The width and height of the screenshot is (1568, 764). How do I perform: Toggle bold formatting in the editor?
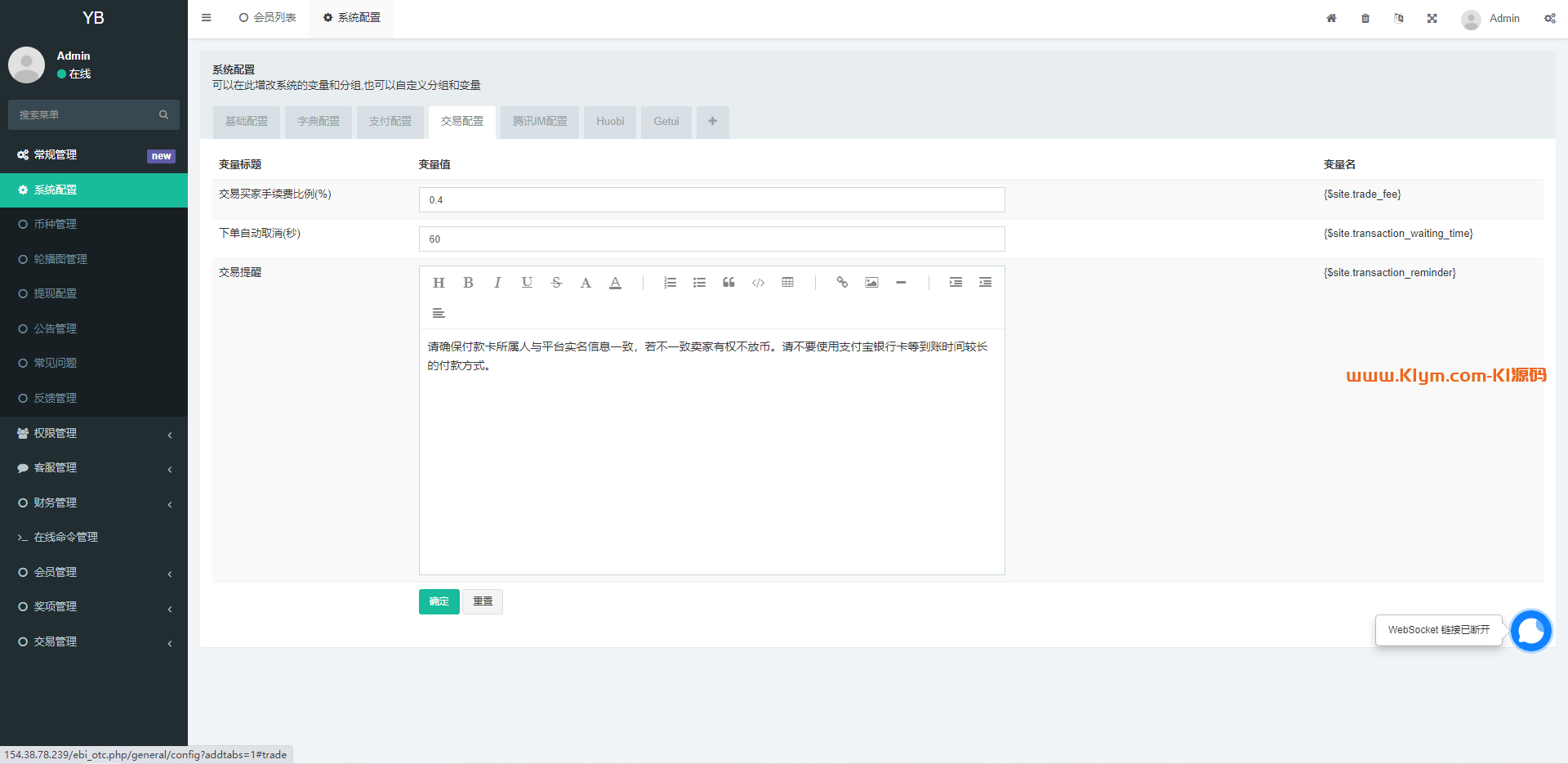(x=468, y=283)
